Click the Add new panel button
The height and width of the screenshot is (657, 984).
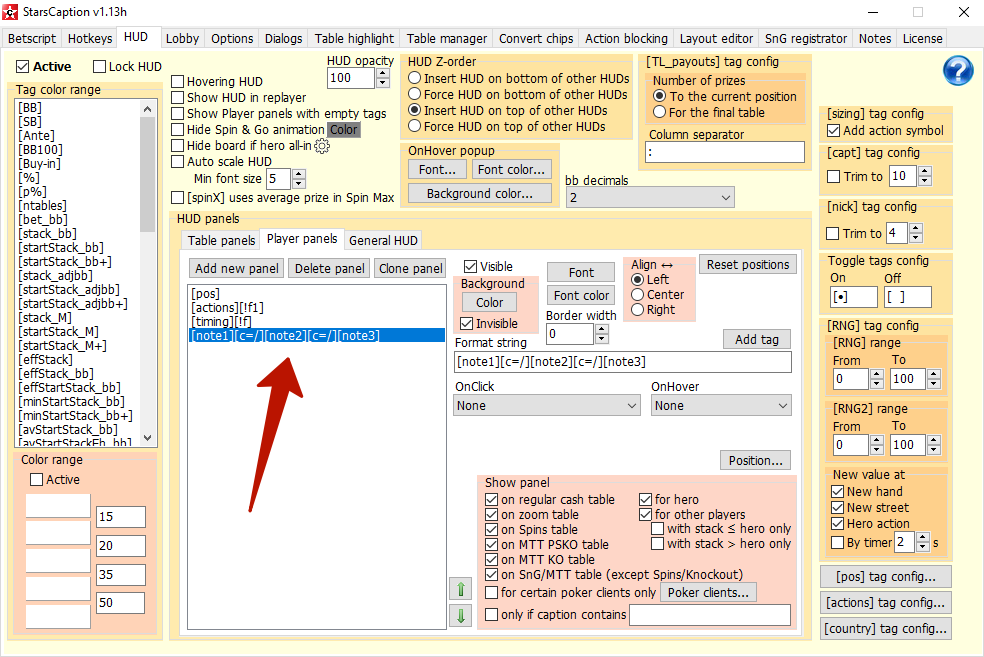pos(236,268)
